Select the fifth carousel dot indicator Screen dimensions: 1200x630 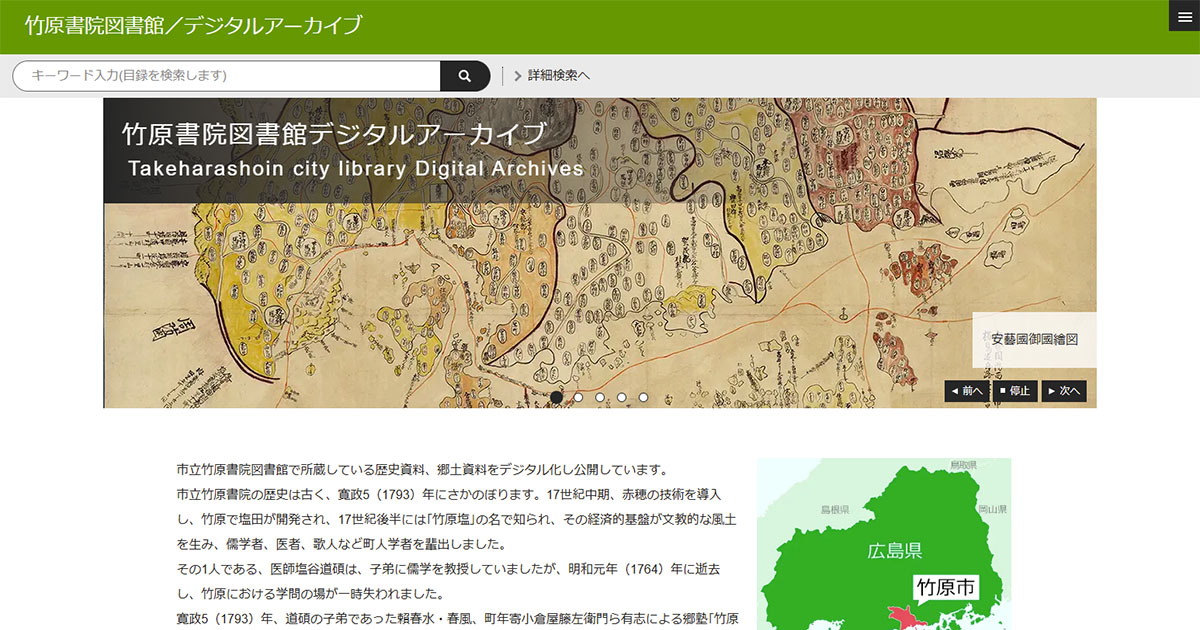pos(644,397)
